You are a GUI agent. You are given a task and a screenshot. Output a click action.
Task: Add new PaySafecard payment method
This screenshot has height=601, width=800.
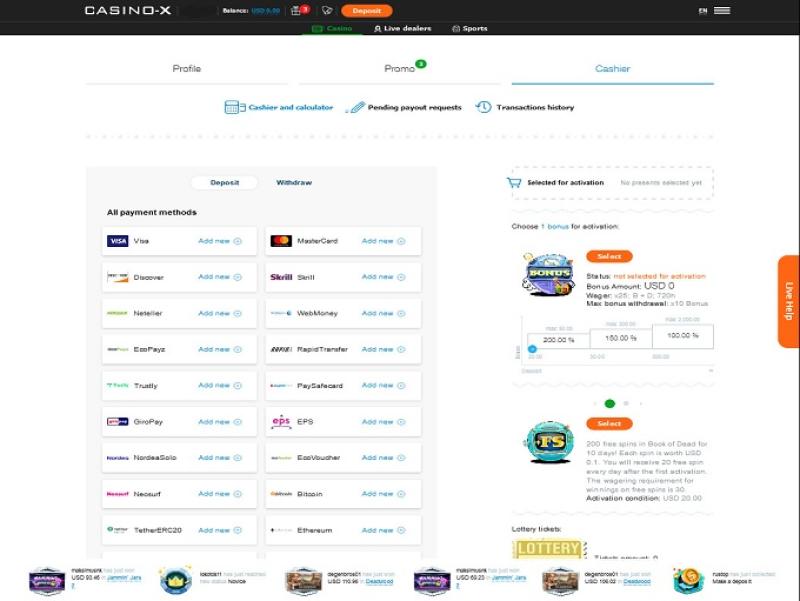click(383, 386)
